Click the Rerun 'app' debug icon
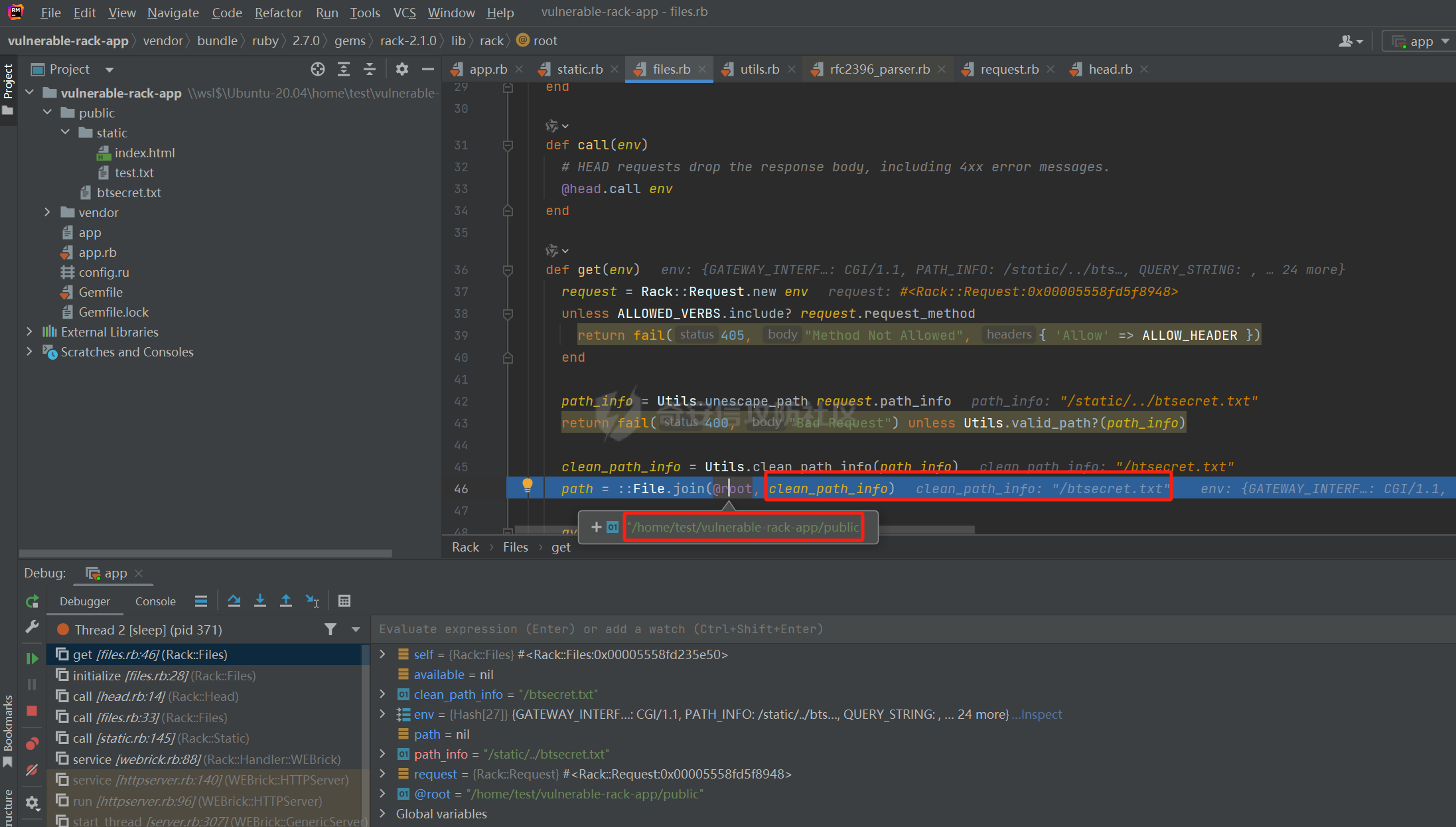 [32, 601]
